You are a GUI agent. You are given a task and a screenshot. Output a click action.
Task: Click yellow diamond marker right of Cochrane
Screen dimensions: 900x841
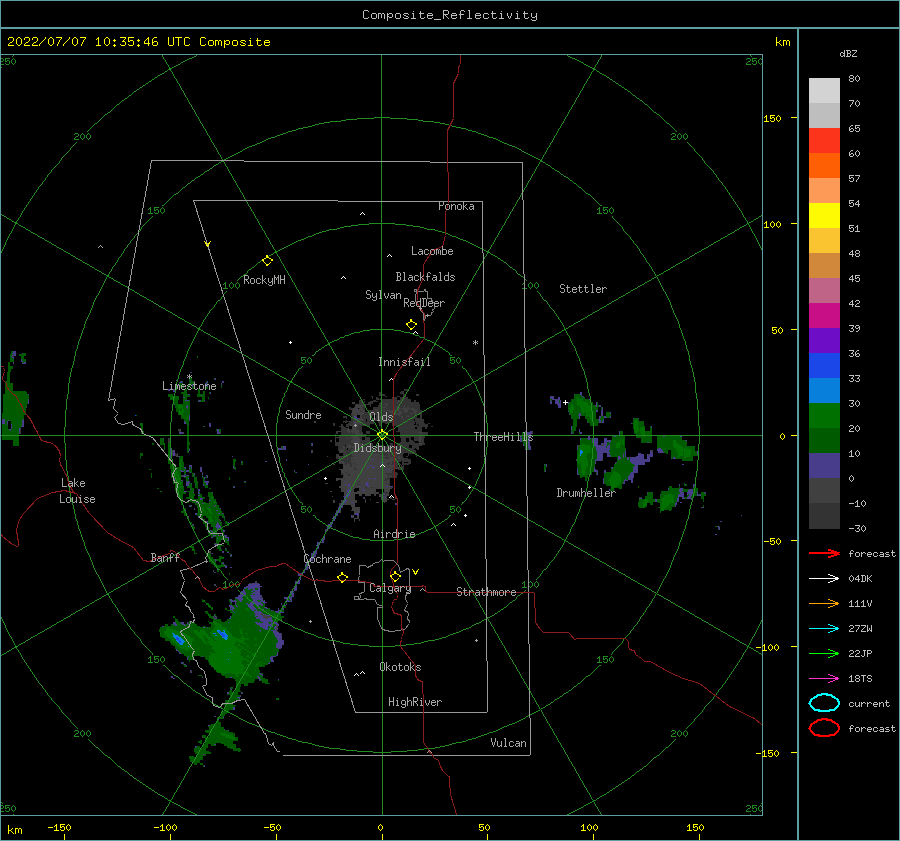(342, 577)
